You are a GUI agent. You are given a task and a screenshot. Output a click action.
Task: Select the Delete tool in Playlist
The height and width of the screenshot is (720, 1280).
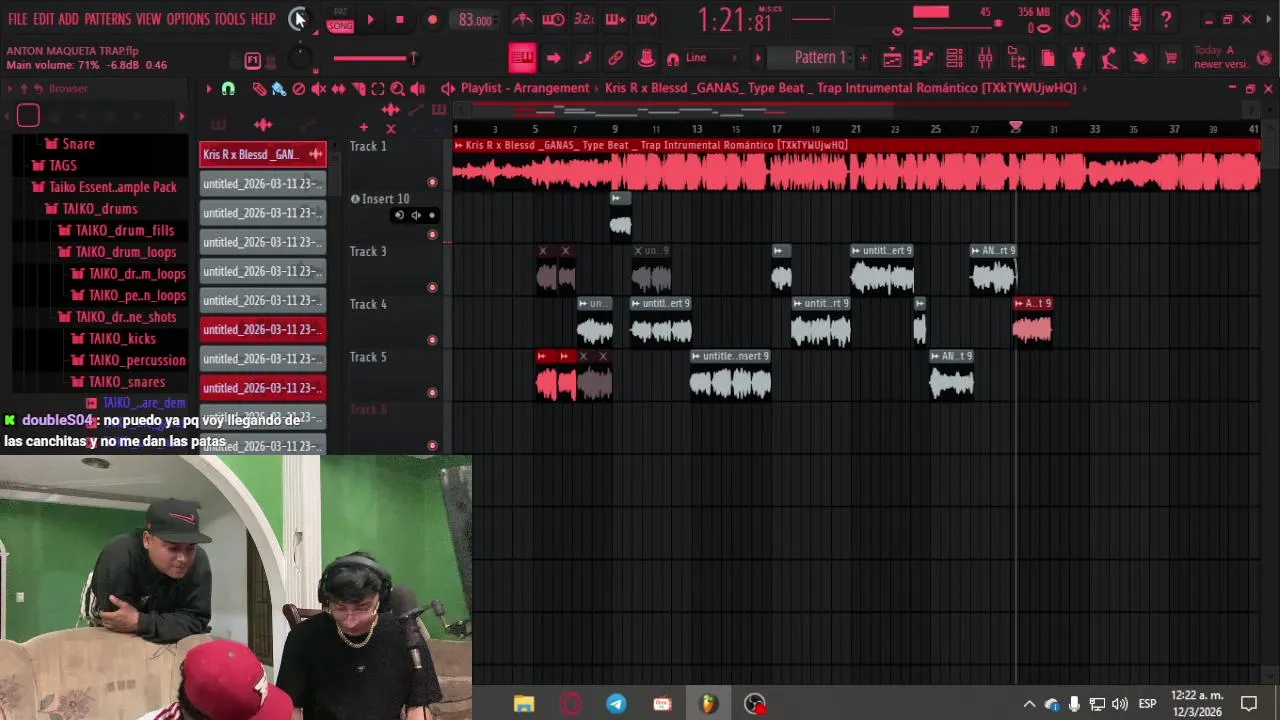tap(298, 89)
